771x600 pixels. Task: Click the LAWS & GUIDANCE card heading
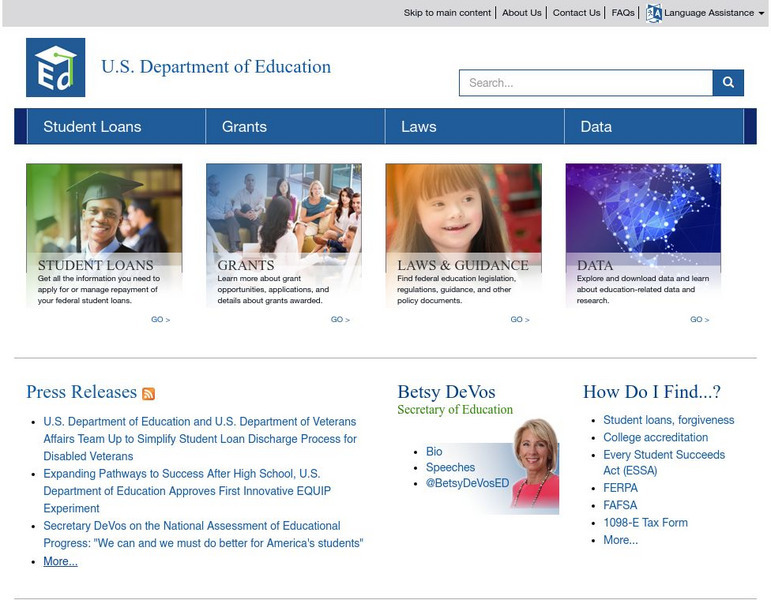[x=463, y=265]
